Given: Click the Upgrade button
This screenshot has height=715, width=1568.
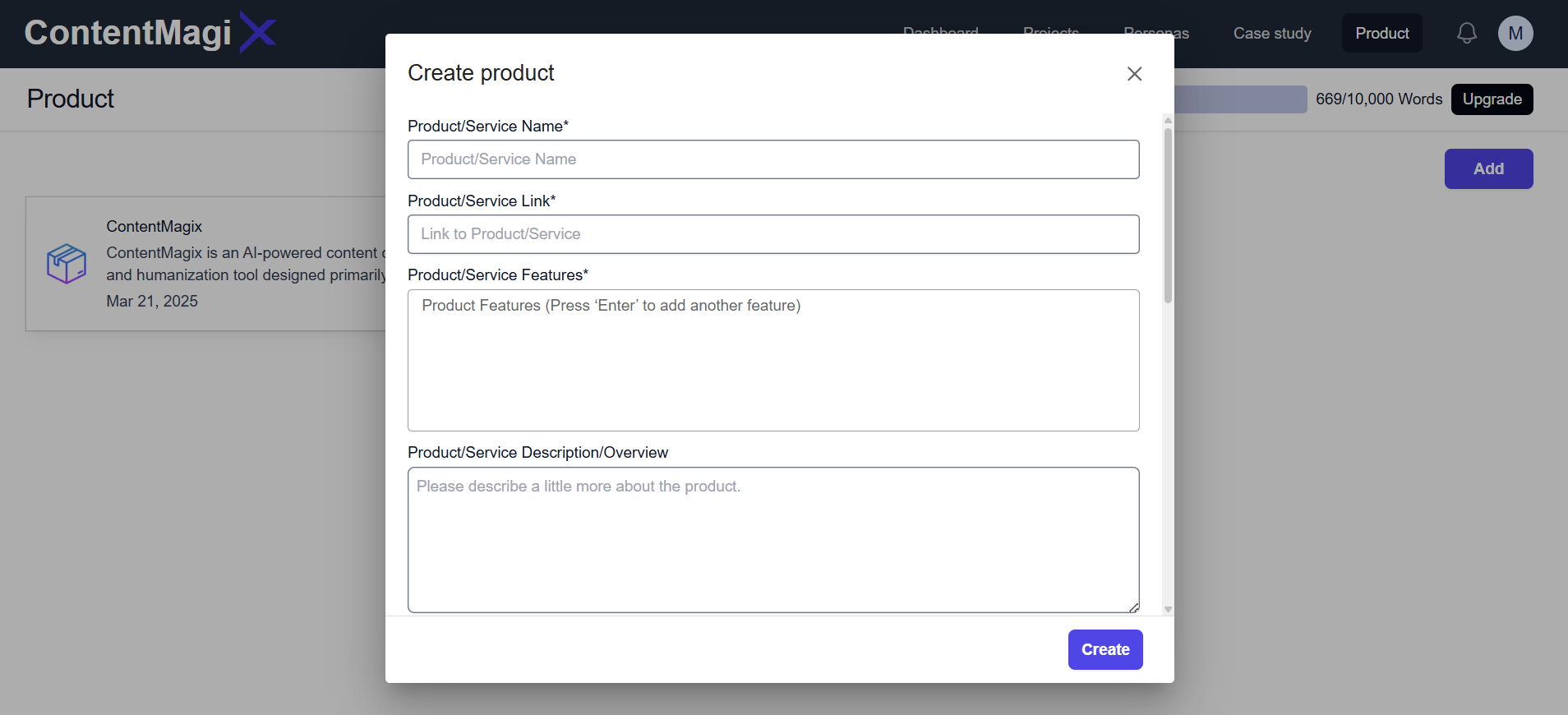Looking at the screenshot, I should coord(1492,99).
